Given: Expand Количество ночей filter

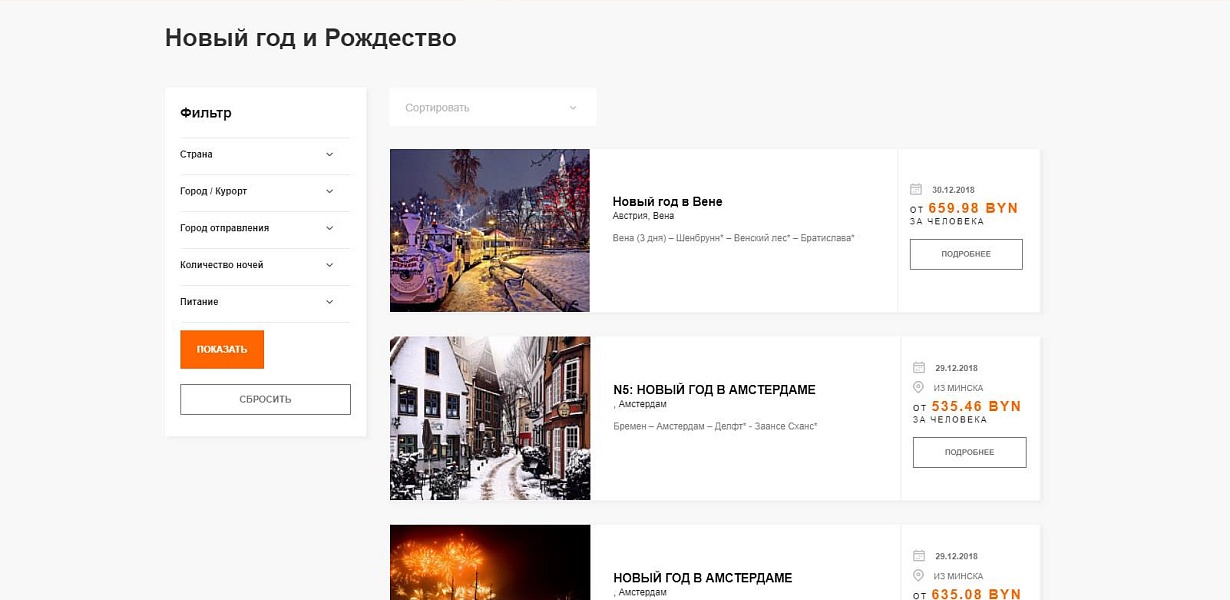Looking at the screenshot, I should pos(265,265).
